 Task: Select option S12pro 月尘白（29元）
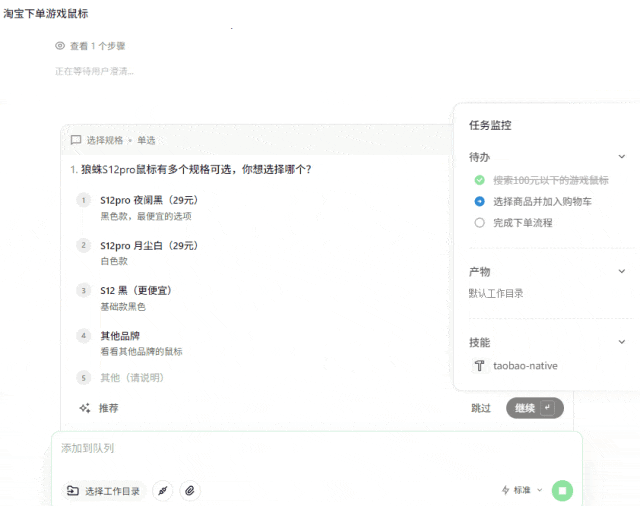pos(149,245)
